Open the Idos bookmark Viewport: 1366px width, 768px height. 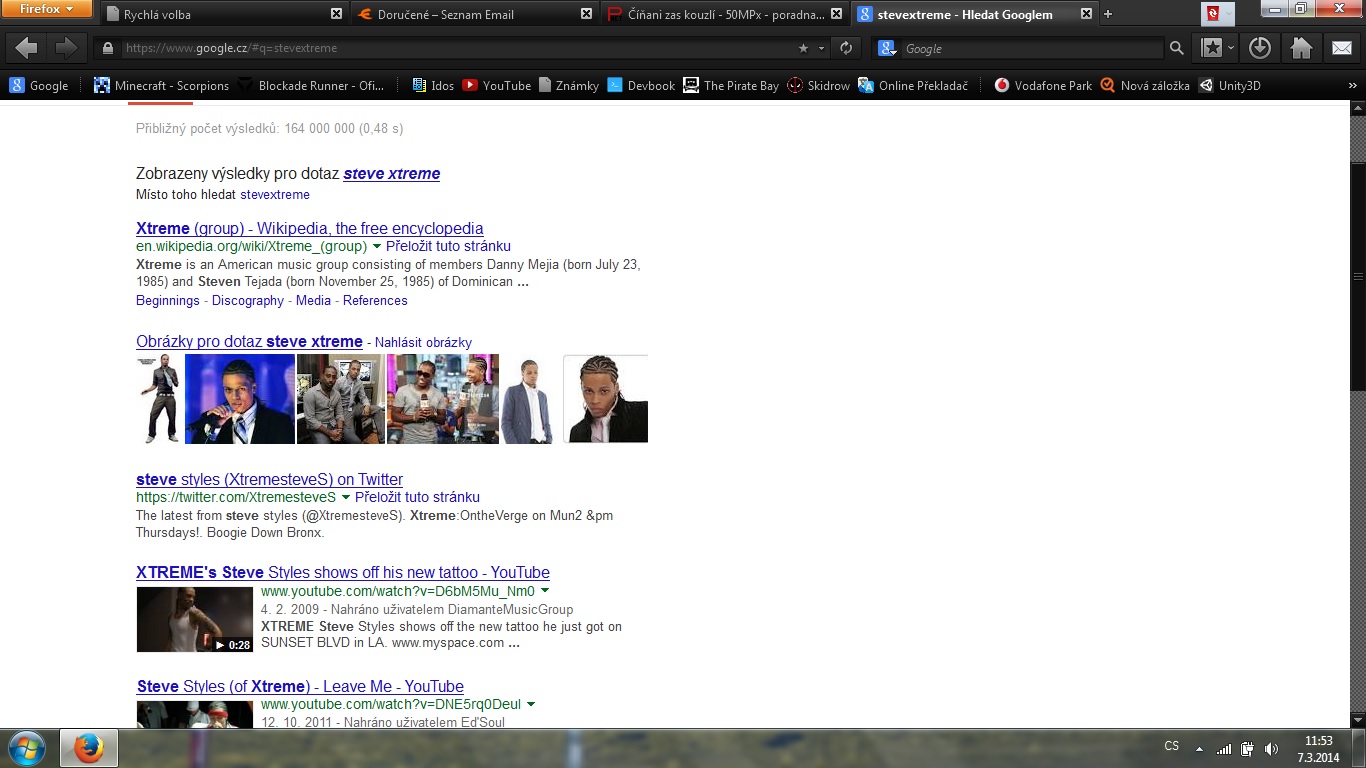tap(433, 86)
